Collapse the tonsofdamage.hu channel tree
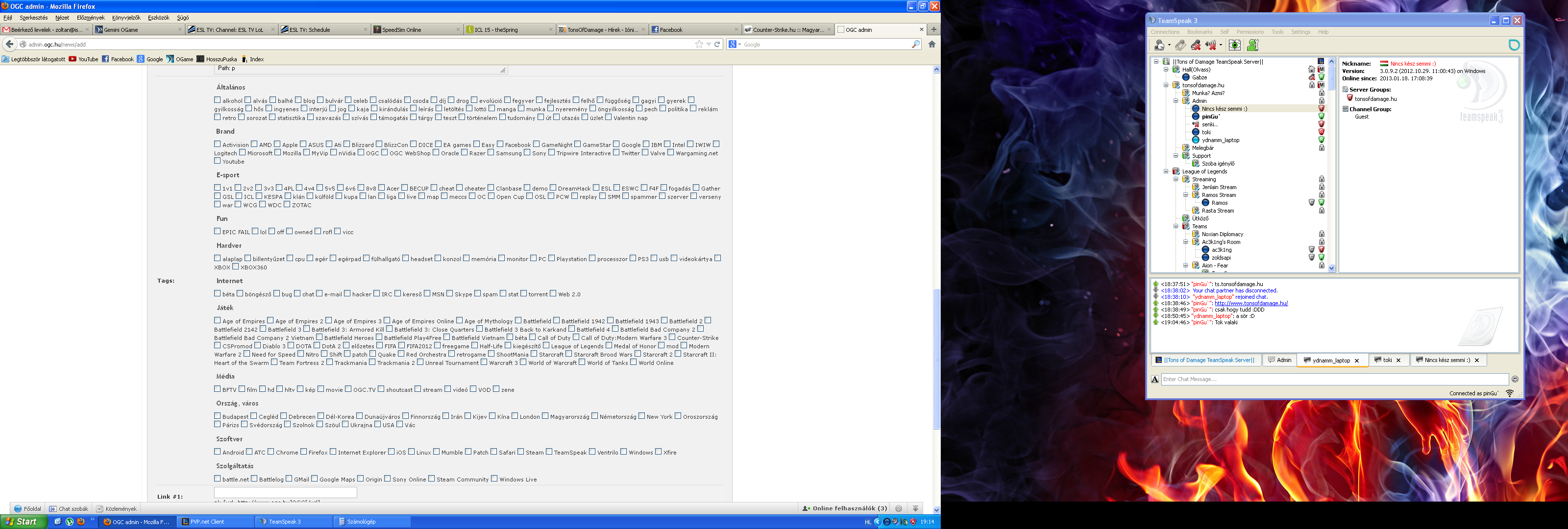The width and height of the screenshot is (1568, 529). pyautogui.click(x=1166, y=85)
